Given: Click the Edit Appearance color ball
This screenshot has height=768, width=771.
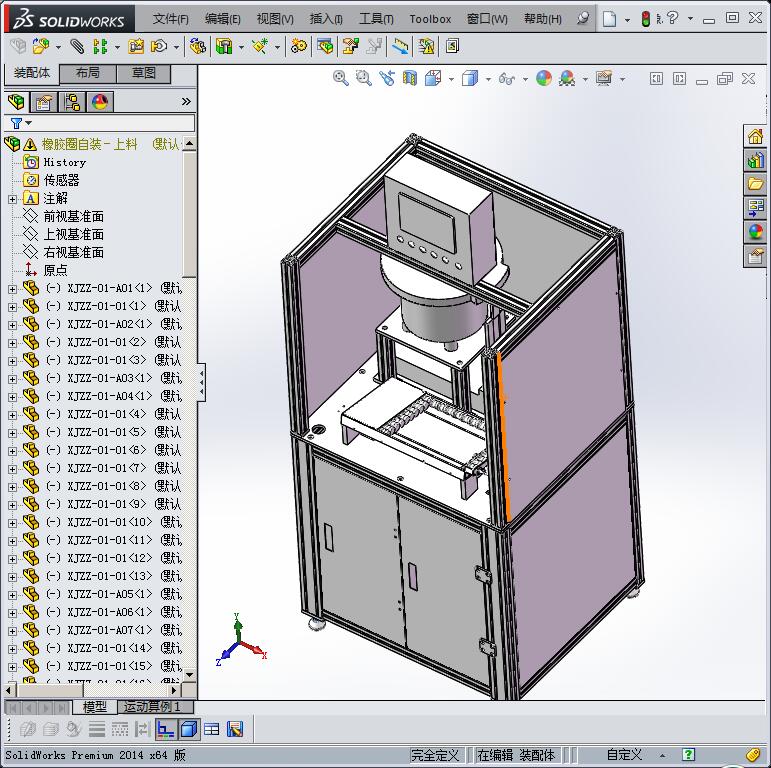Looking at the screenshot, I should 544,78.
